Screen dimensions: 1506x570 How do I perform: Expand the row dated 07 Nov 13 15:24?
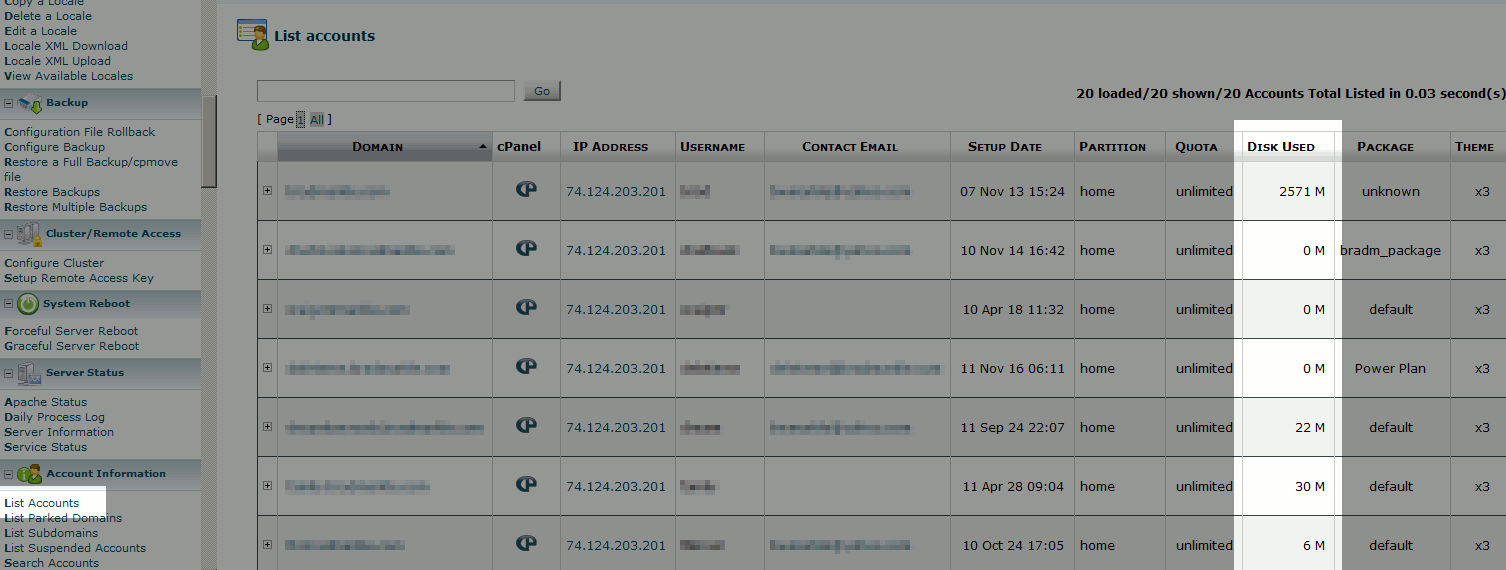point(267,190)
